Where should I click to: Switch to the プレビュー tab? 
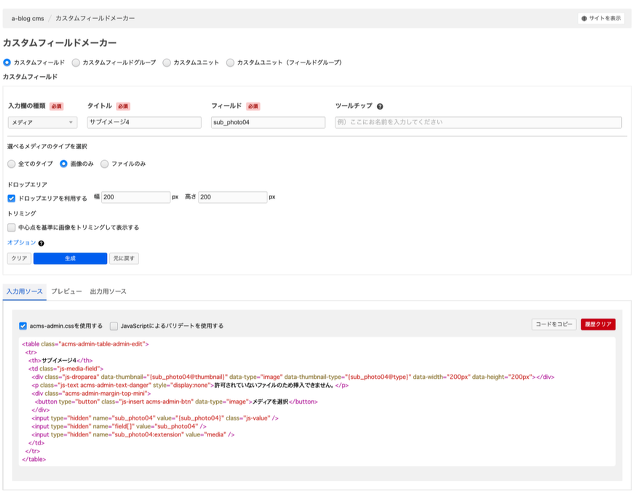tap(66, 292)
